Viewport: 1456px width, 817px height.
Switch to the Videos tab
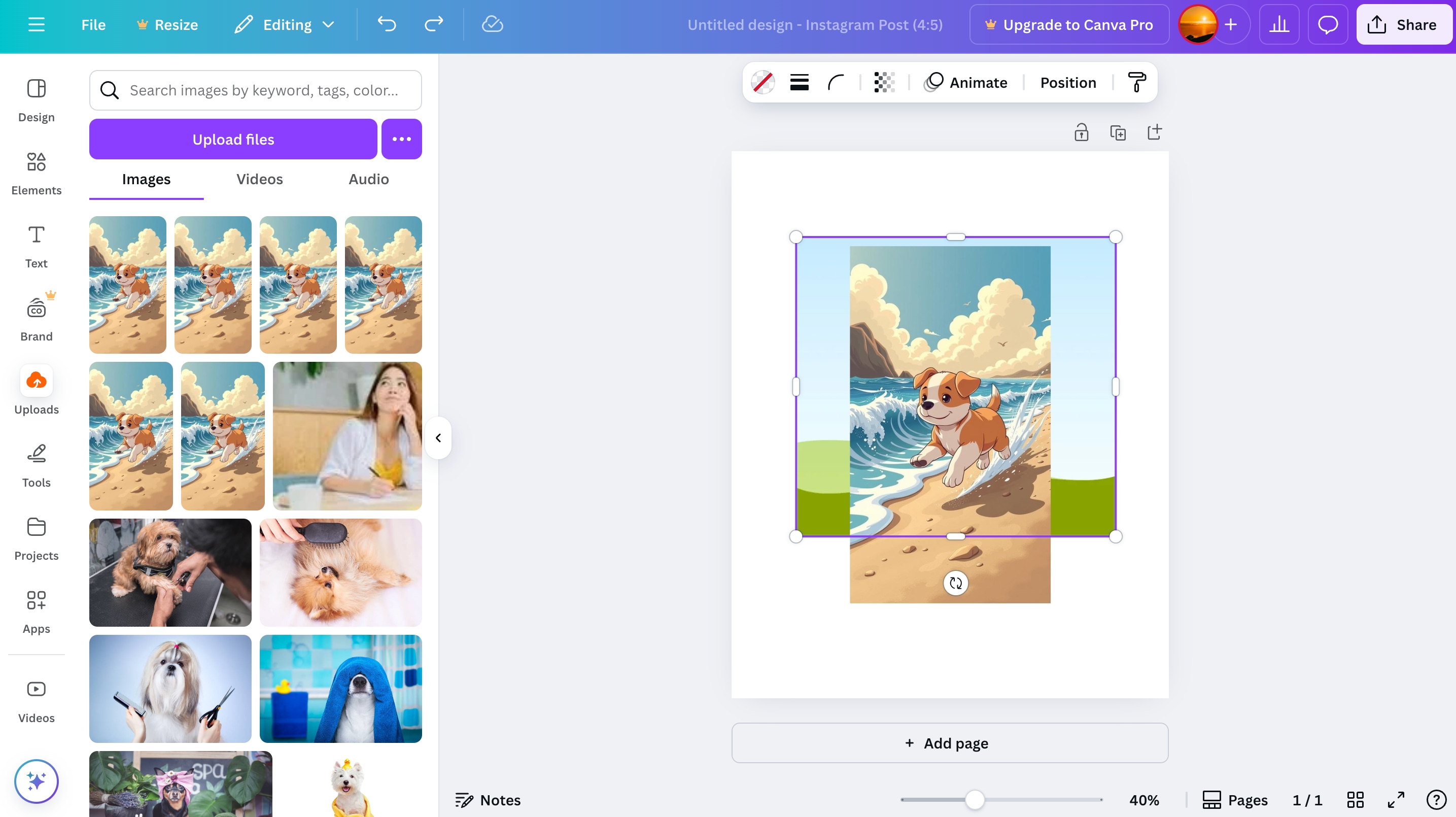(x=259, y=179)
